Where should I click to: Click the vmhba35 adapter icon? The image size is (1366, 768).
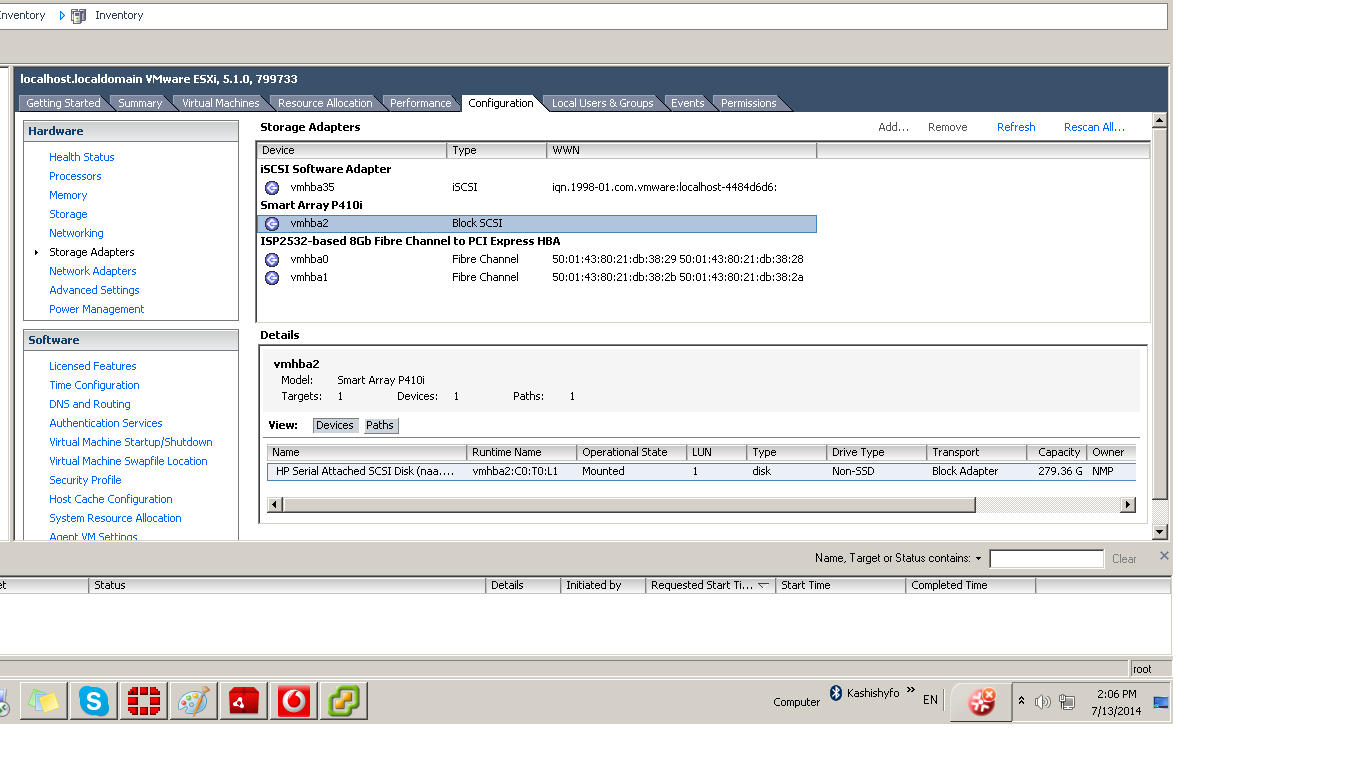click(272, 187)
